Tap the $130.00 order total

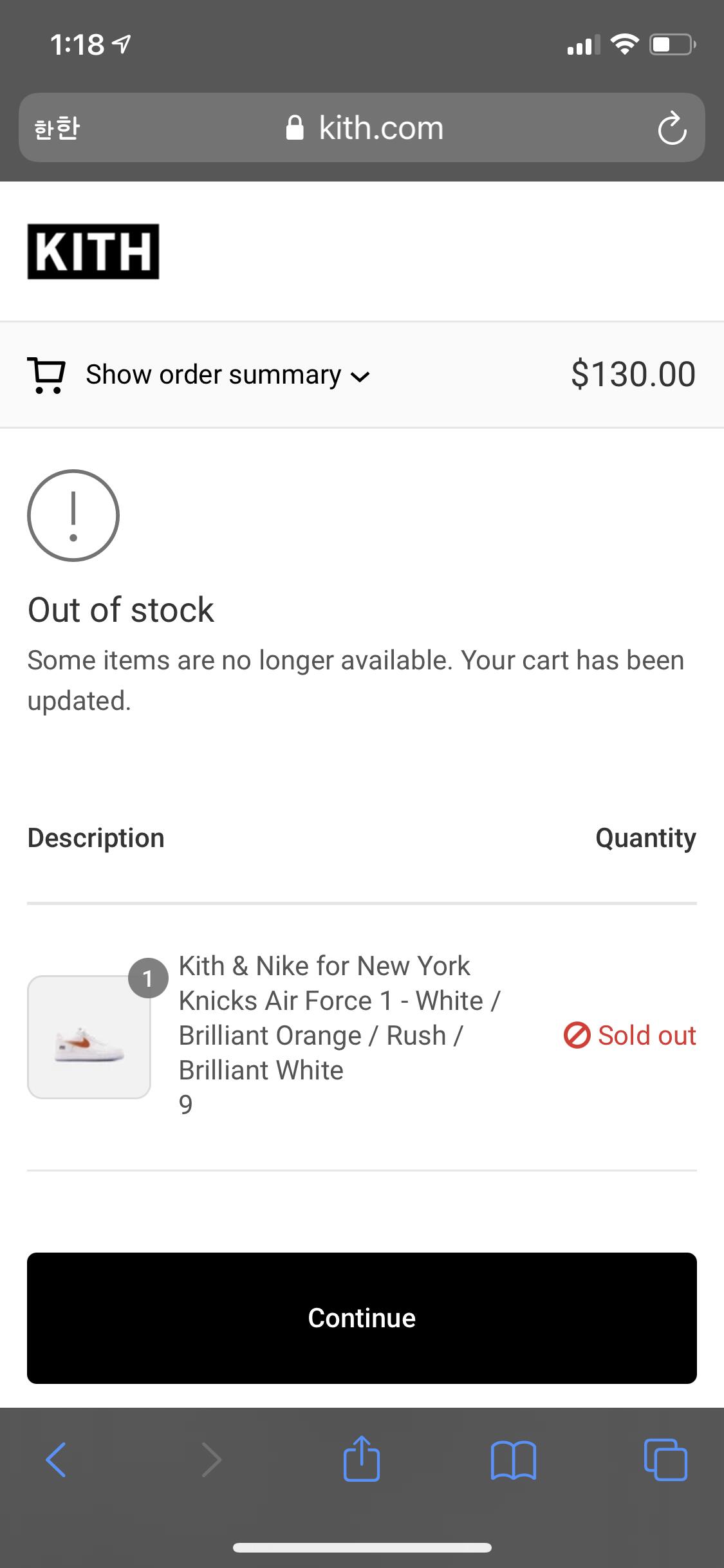(x=633, y=375)
